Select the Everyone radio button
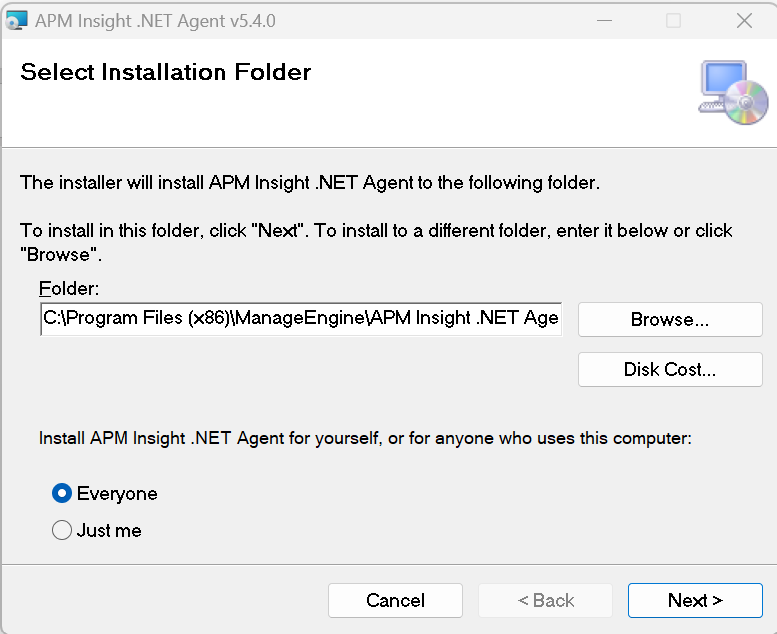Screen dimensions: 777x634 (62, 493)
